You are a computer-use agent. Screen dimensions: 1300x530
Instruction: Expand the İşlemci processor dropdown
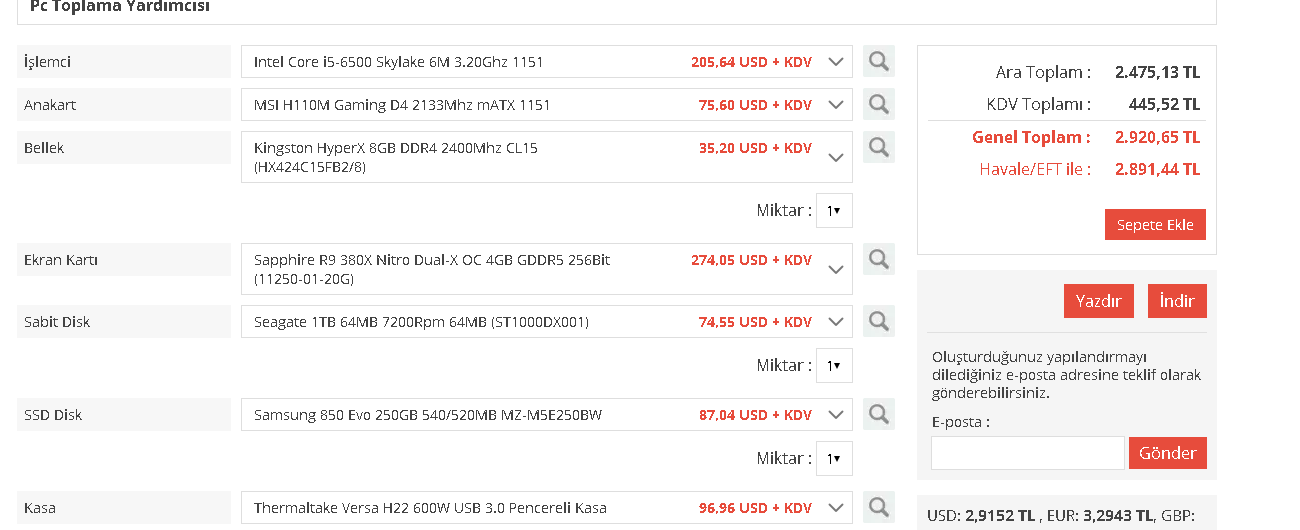pos(836,62)
